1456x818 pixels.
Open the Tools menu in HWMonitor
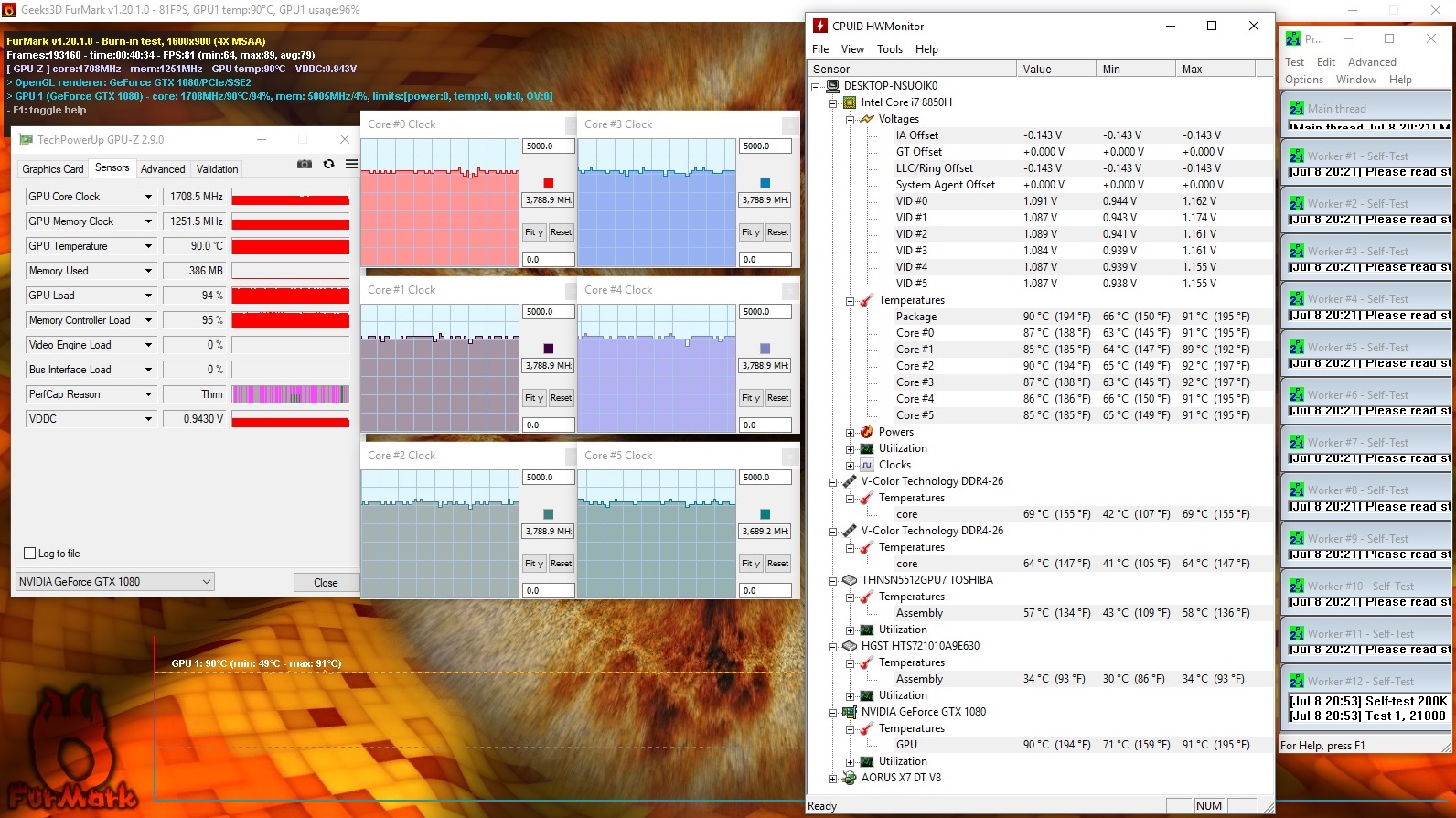click(890, 49)
